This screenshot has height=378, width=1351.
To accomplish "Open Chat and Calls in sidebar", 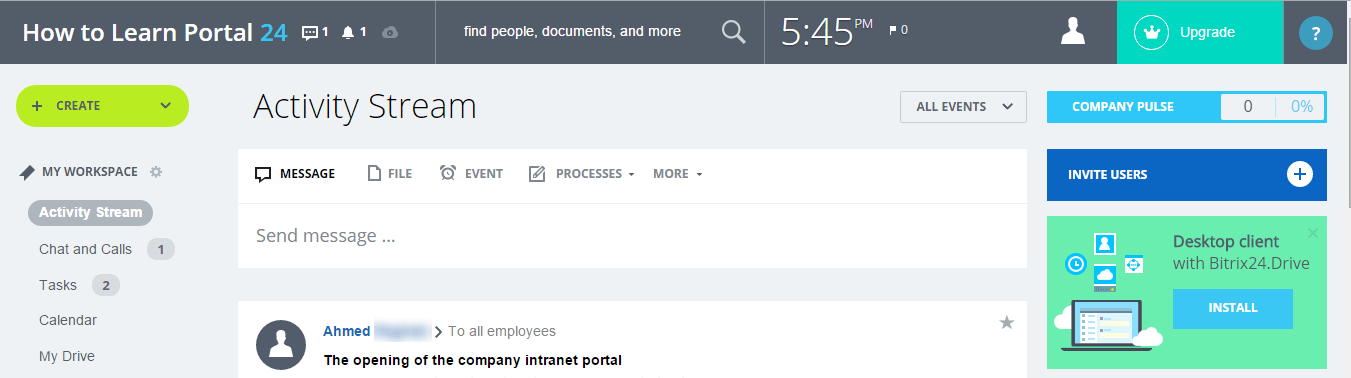I will tap(85, 249).
